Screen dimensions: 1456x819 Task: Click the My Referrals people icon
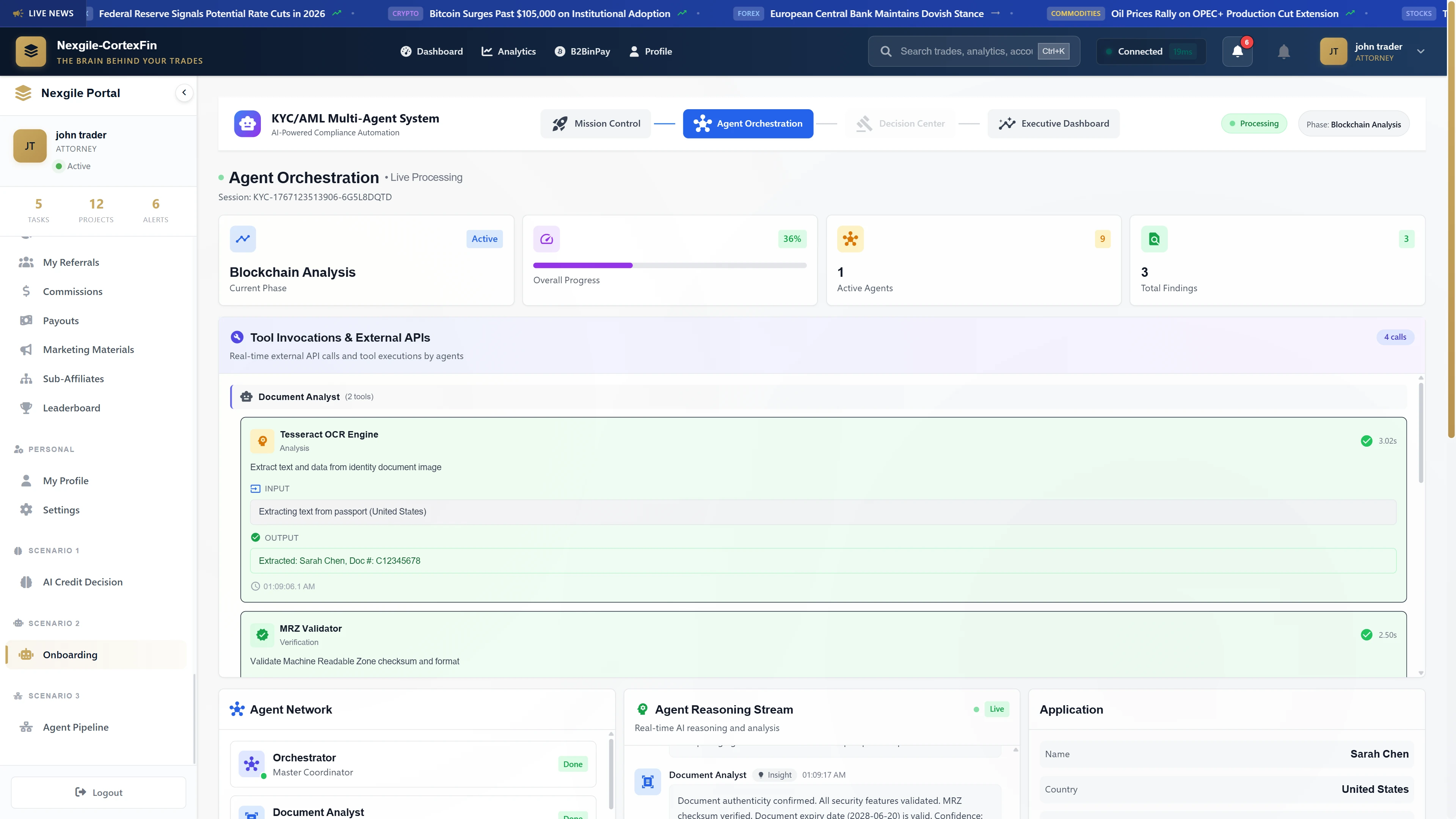(x=26, y=262)
